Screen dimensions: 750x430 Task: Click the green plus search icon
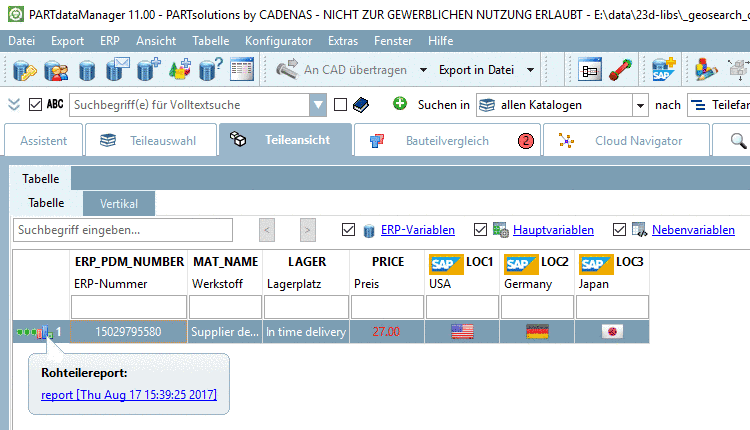[400, 103]
